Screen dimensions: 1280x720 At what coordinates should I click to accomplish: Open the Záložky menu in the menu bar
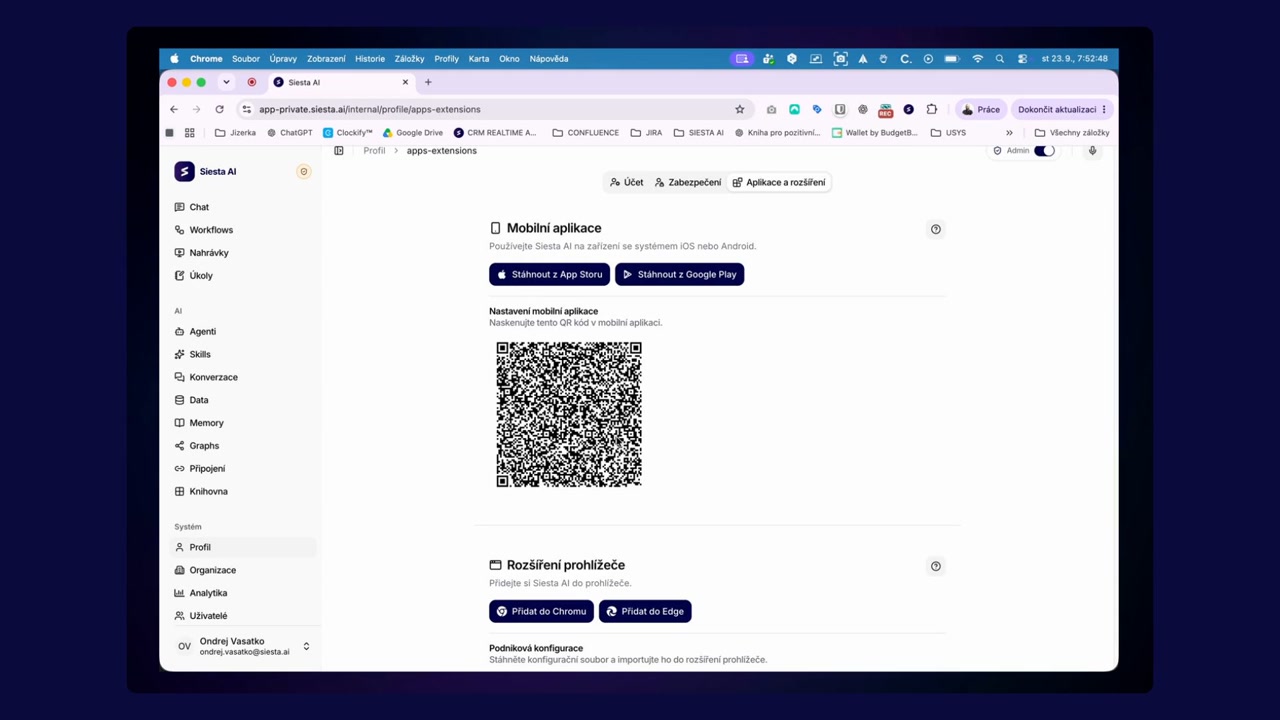410,59
